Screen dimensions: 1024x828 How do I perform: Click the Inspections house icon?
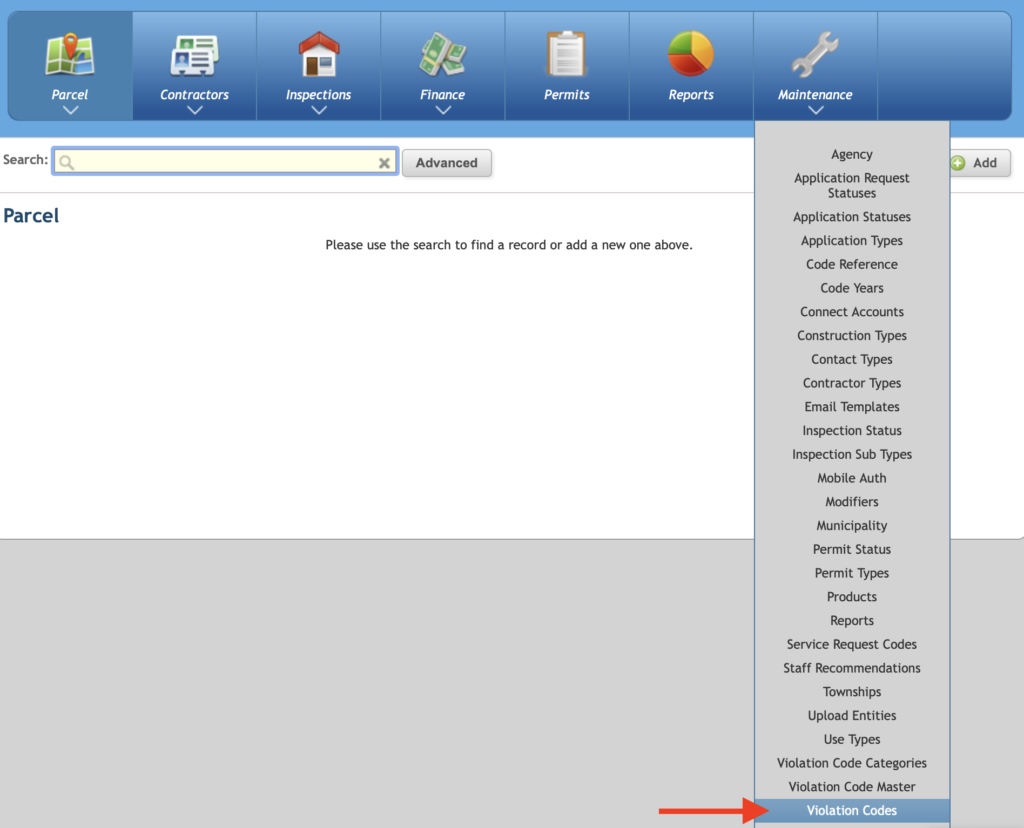[319, 54]
